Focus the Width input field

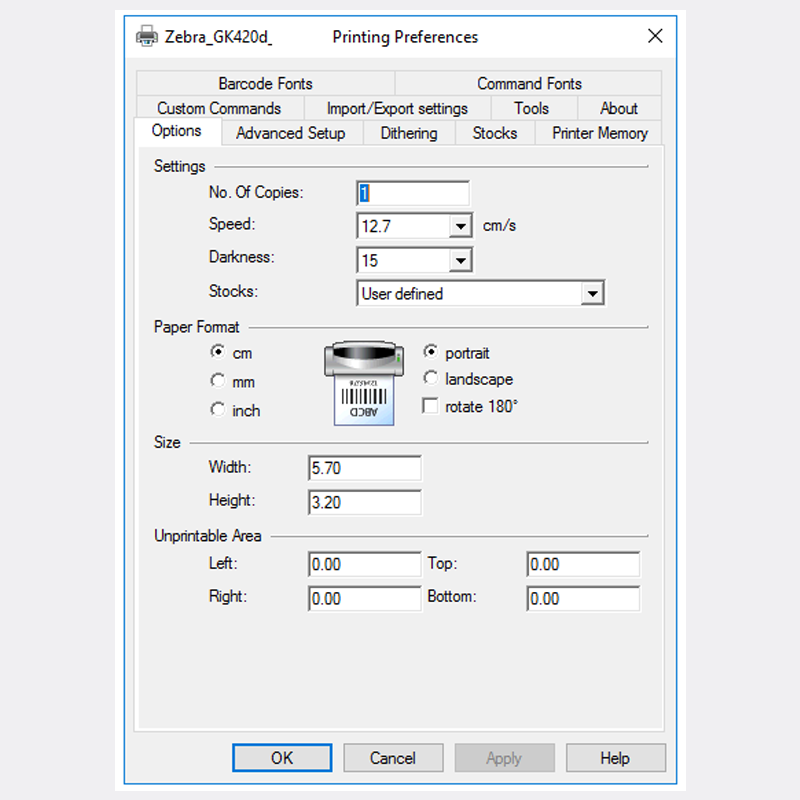[364, 468]
